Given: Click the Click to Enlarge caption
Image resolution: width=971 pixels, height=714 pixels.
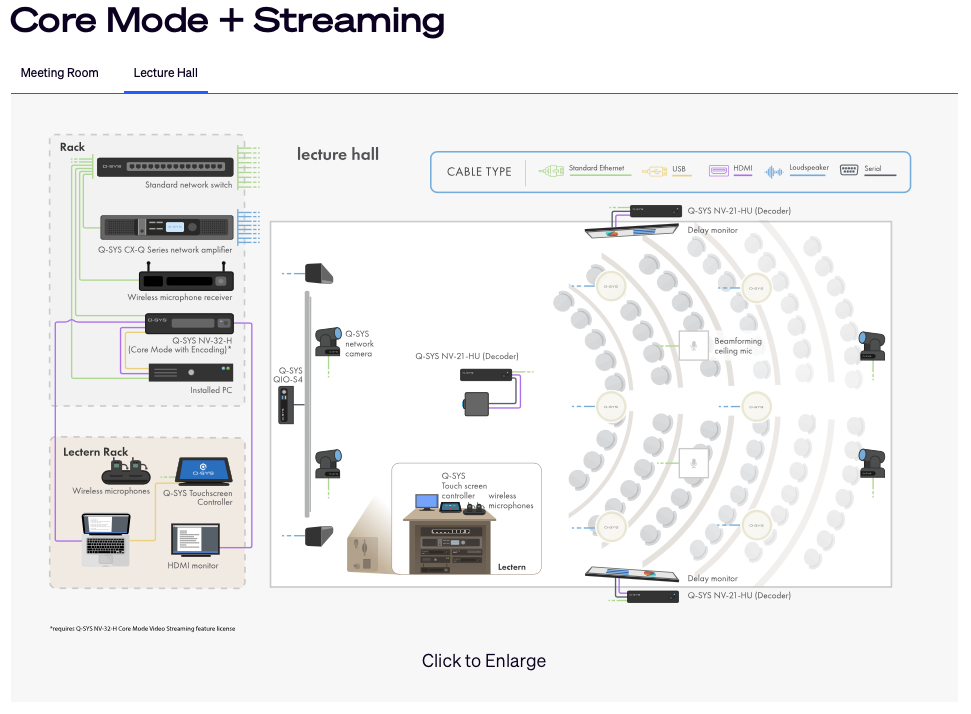Looking at the screenshot, I should (x=484, y=661).
